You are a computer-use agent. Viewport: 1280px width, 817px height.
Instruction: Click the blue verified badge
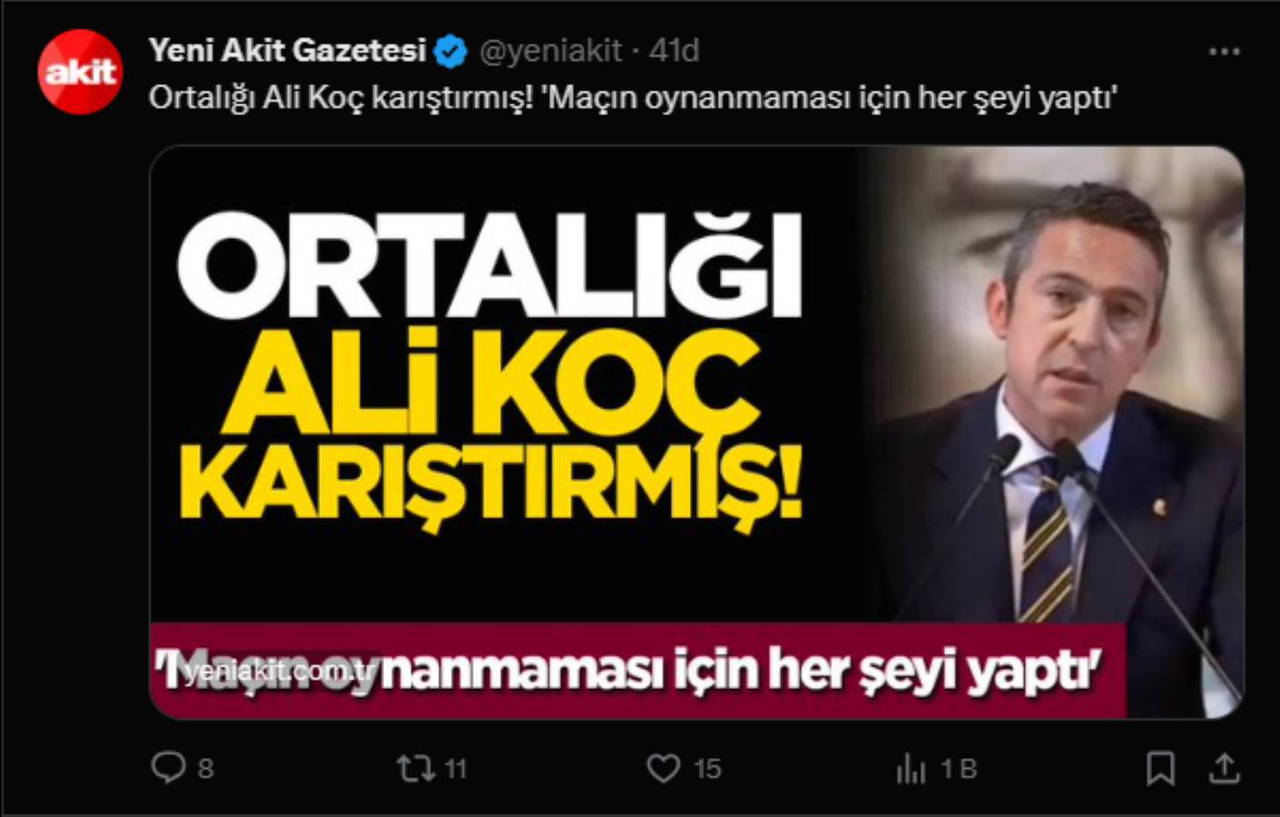(451, 51)
